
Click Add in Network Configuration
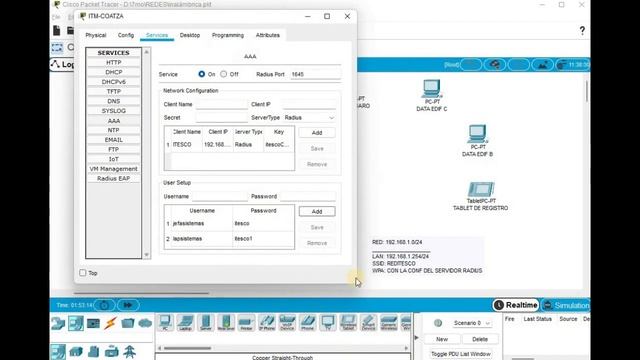[317, 133]
